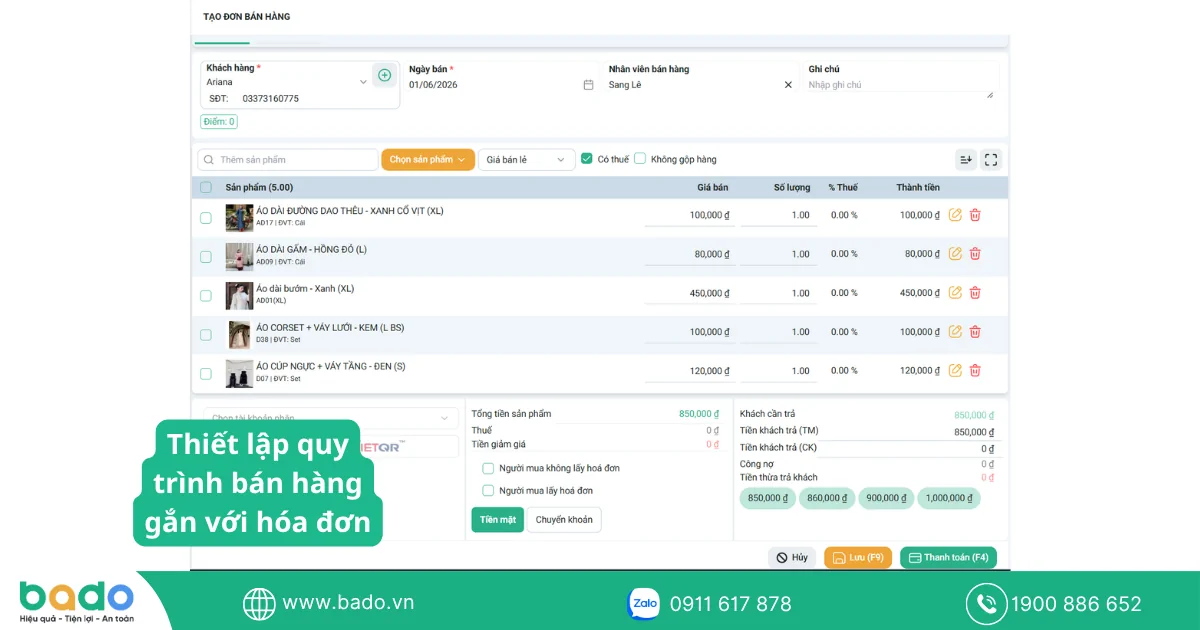Edit the ÁO CORSET + VÁY LƯỚI row
Screen dimensions: 1200x630
point(955,332)
